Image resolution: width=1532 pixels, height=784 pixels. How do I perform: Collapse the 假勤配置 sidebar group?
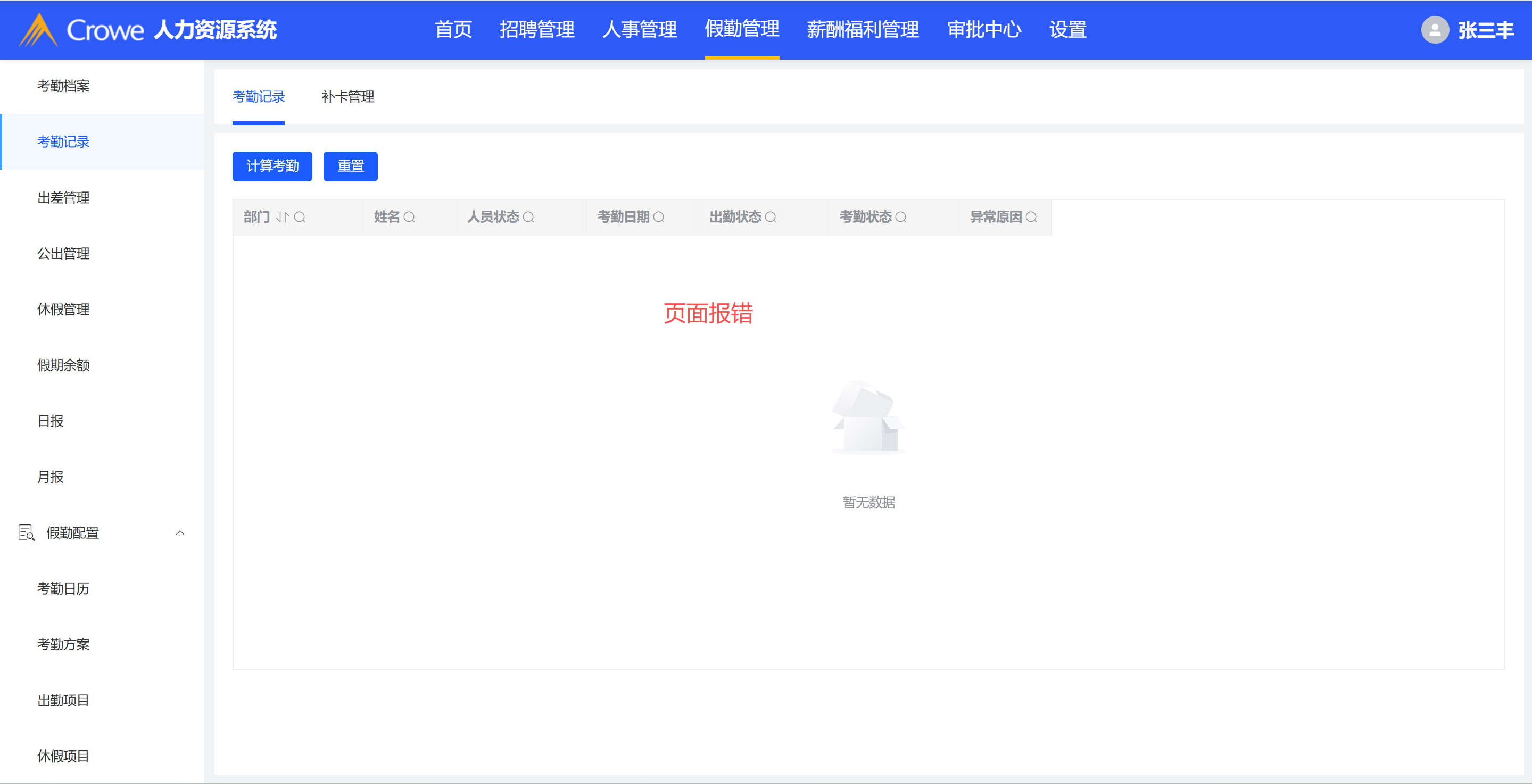[x=180, y=532]
